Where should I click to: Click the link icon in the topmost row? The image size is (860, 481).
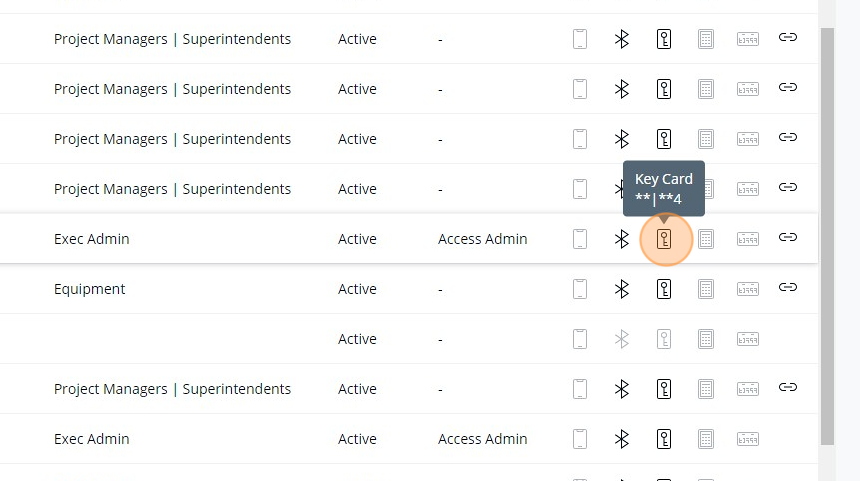click(788, 38)
